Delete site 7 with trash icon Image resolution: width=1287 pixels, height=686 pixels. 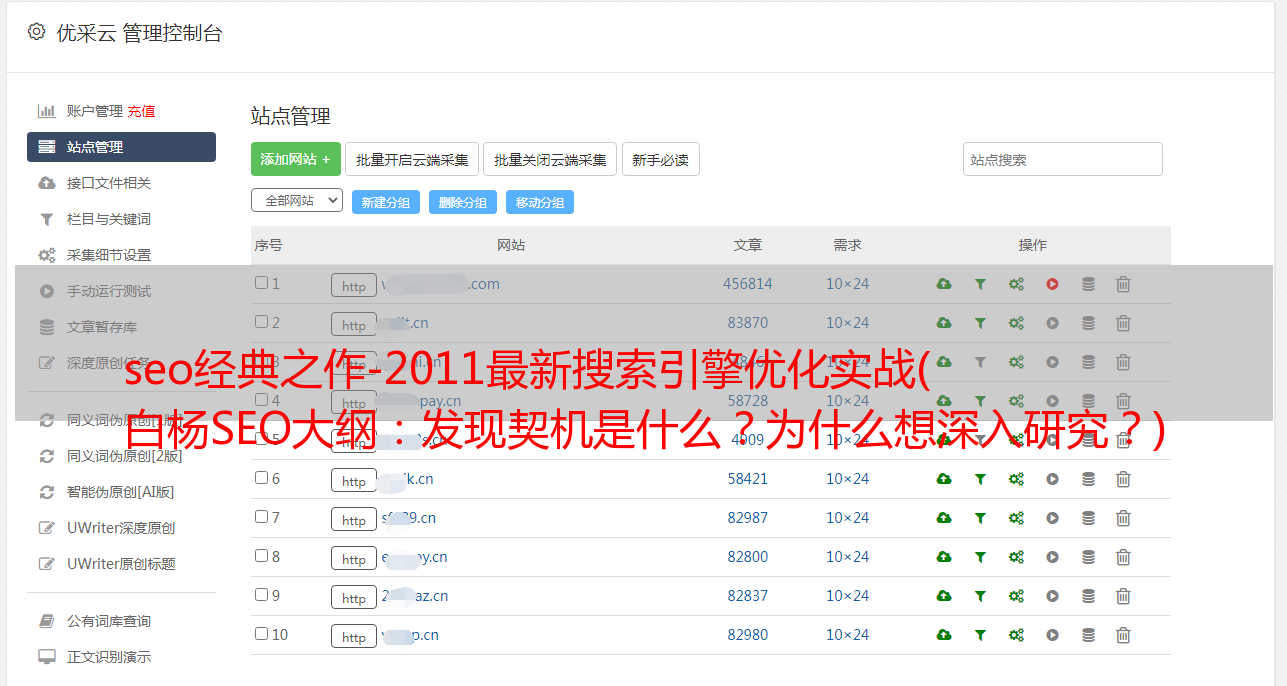point(1123,518)
